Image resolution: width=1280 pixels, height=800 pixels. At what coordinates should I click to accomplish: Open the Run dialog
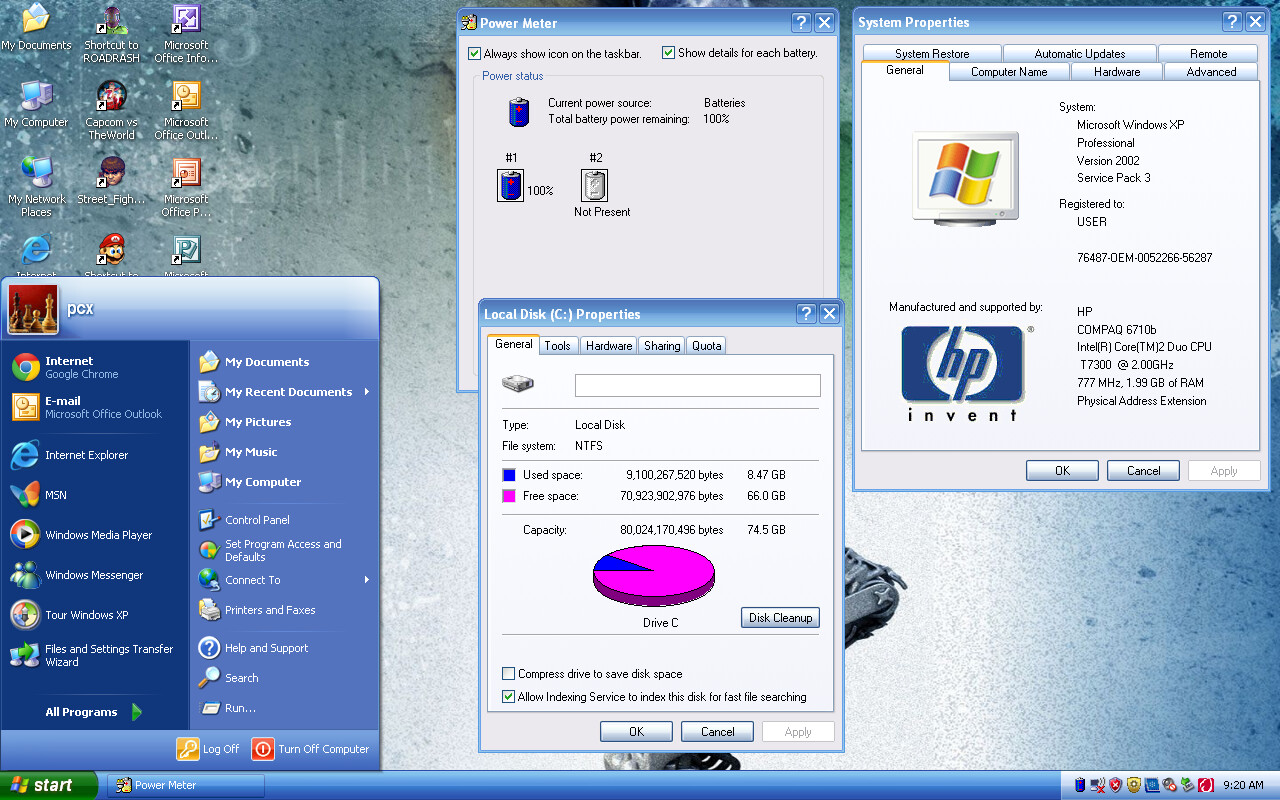pyautogui.click(x=285, y=708)
